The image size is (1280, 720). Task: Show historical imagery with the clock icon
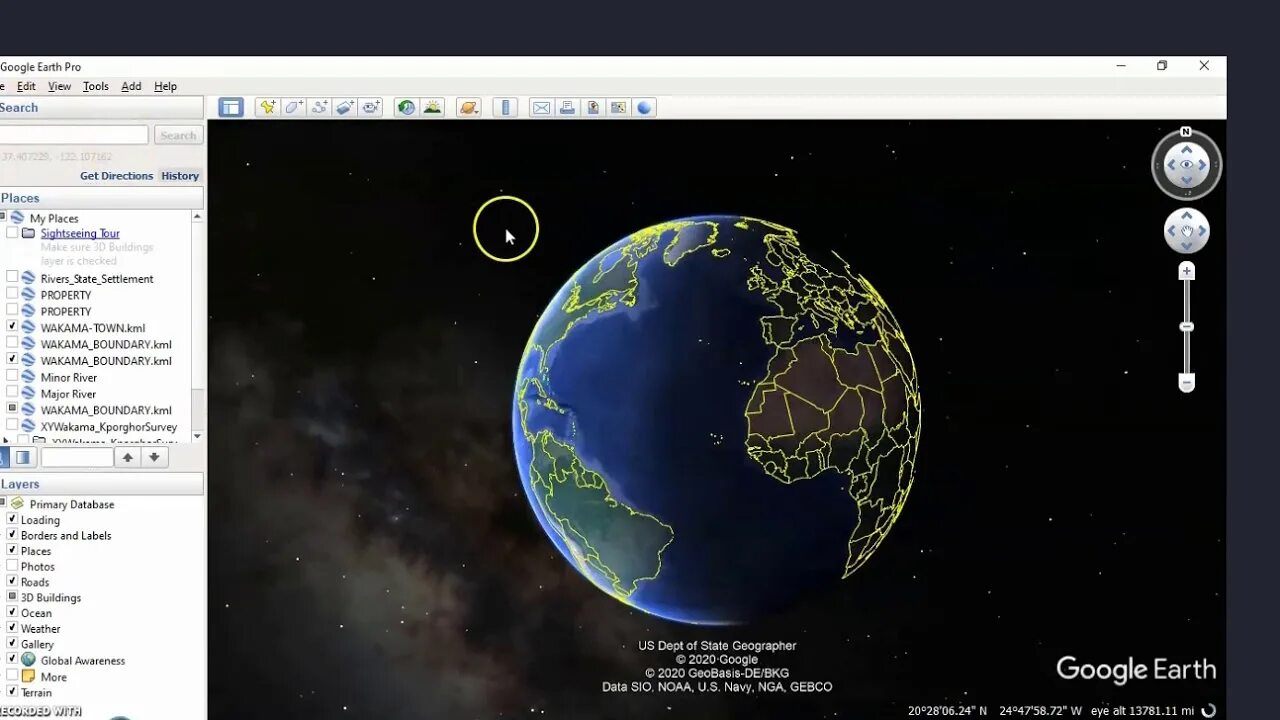[x=406, y=108]
